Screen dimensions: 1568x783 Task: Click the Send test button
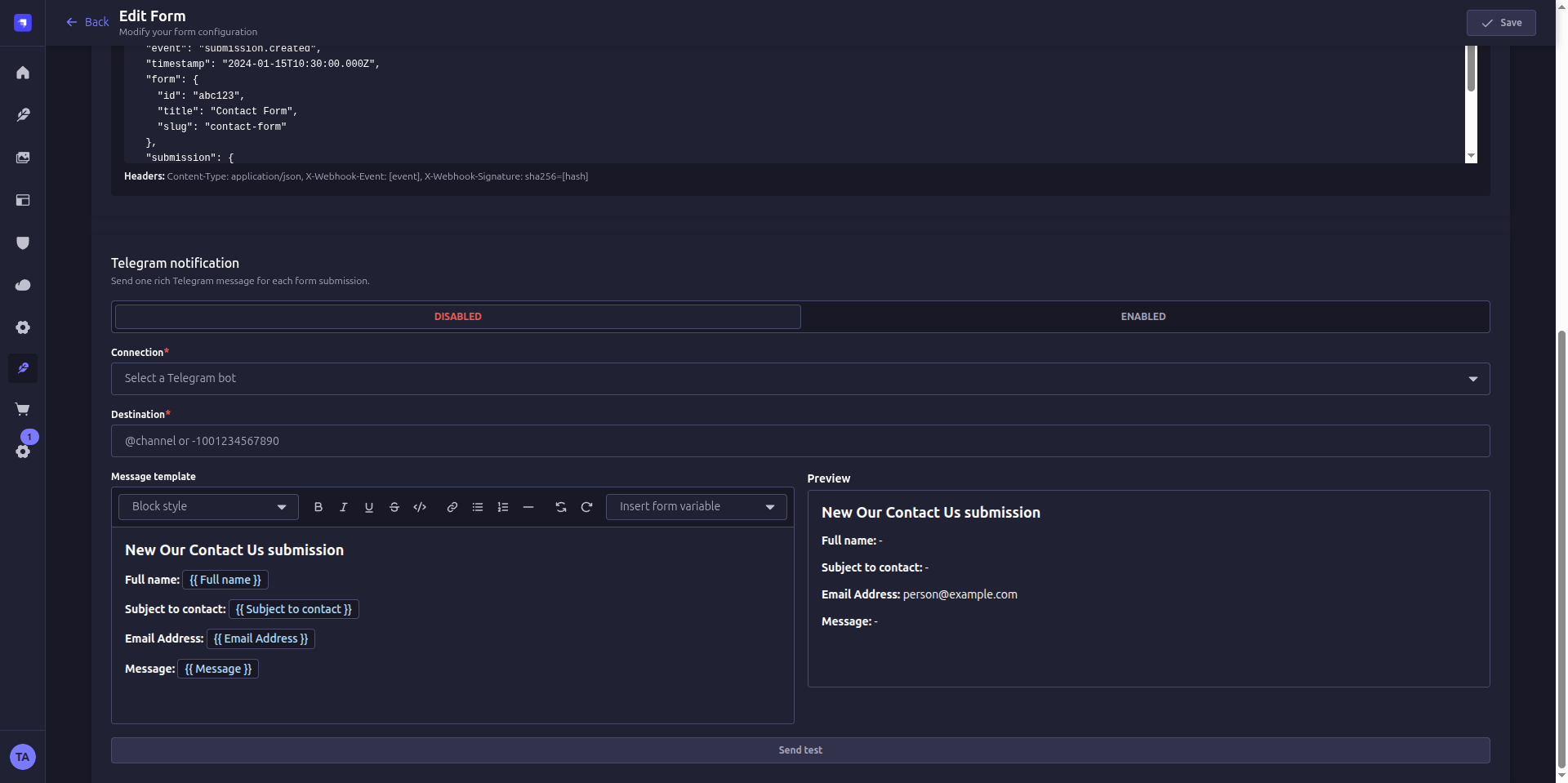(800, 750)
